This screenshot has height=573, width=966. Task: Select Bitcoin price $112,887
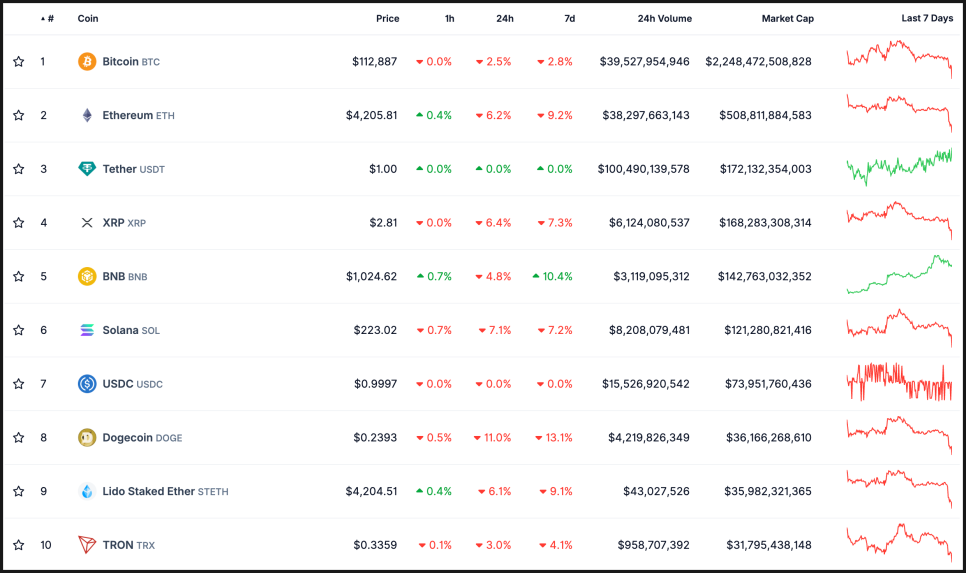coord(375,62)
